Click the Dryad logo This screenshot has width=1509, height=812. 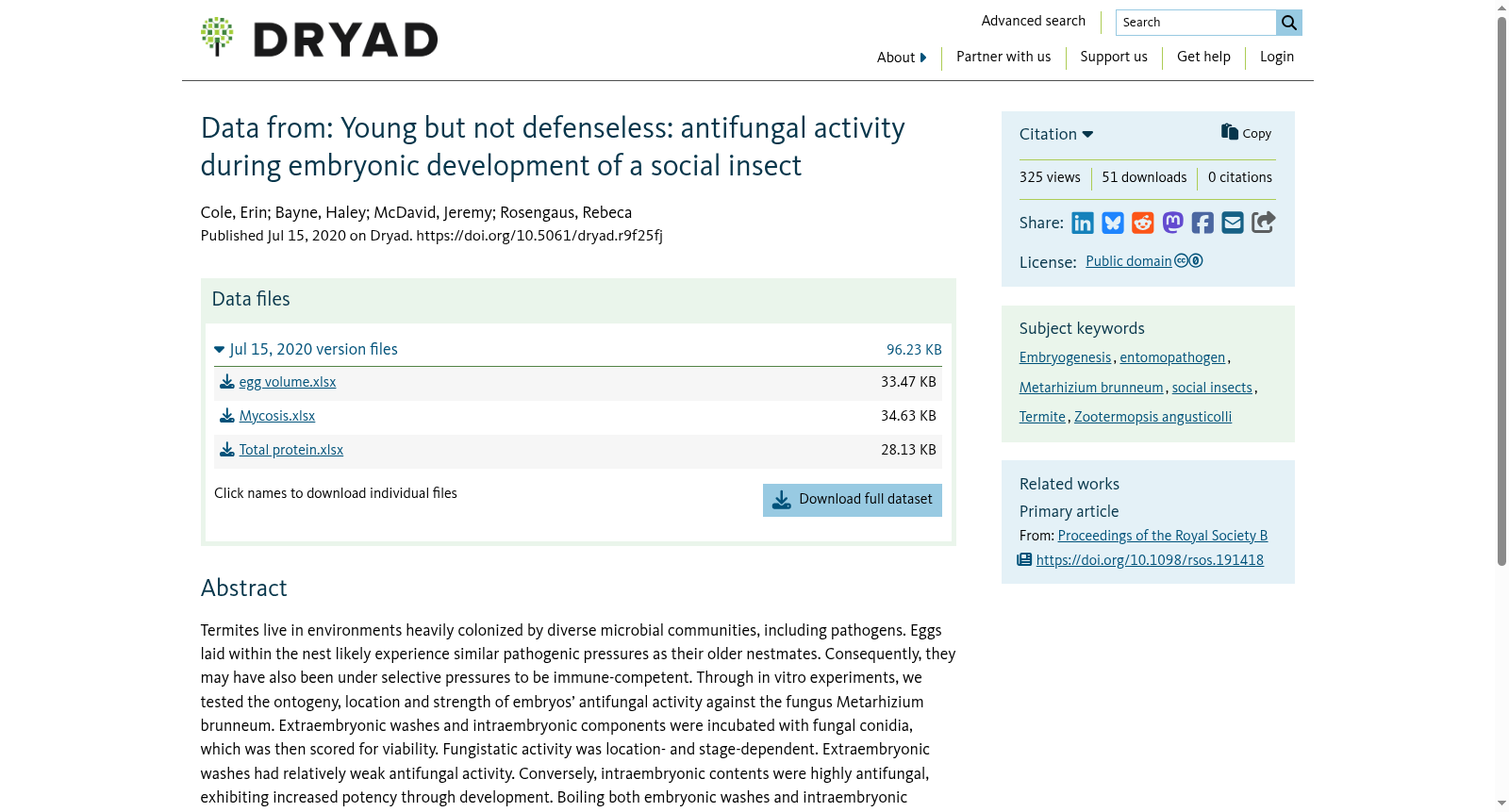tap(319, 38)
